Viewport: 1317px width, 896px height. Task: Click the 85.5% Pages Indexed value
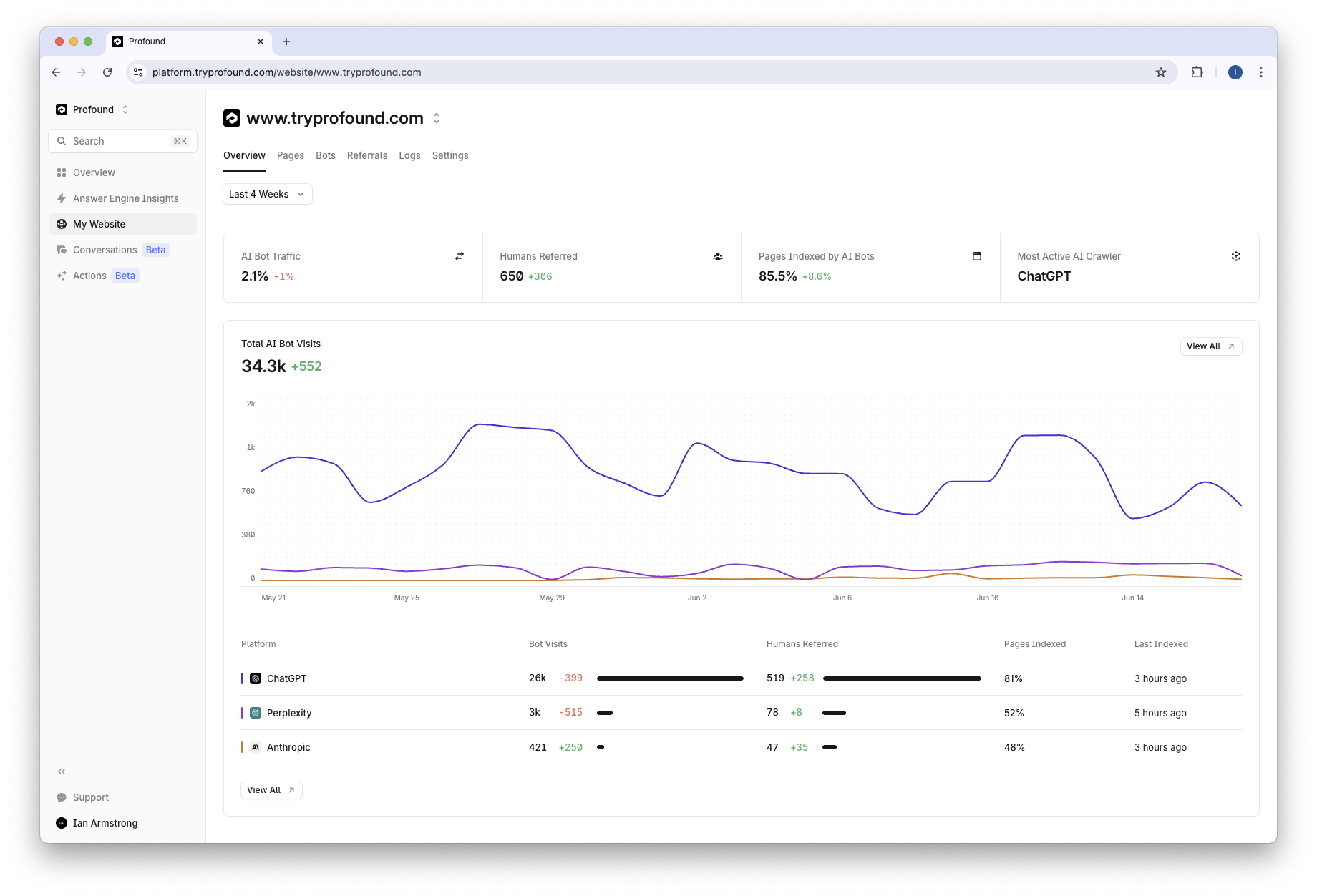click(778, 276)
